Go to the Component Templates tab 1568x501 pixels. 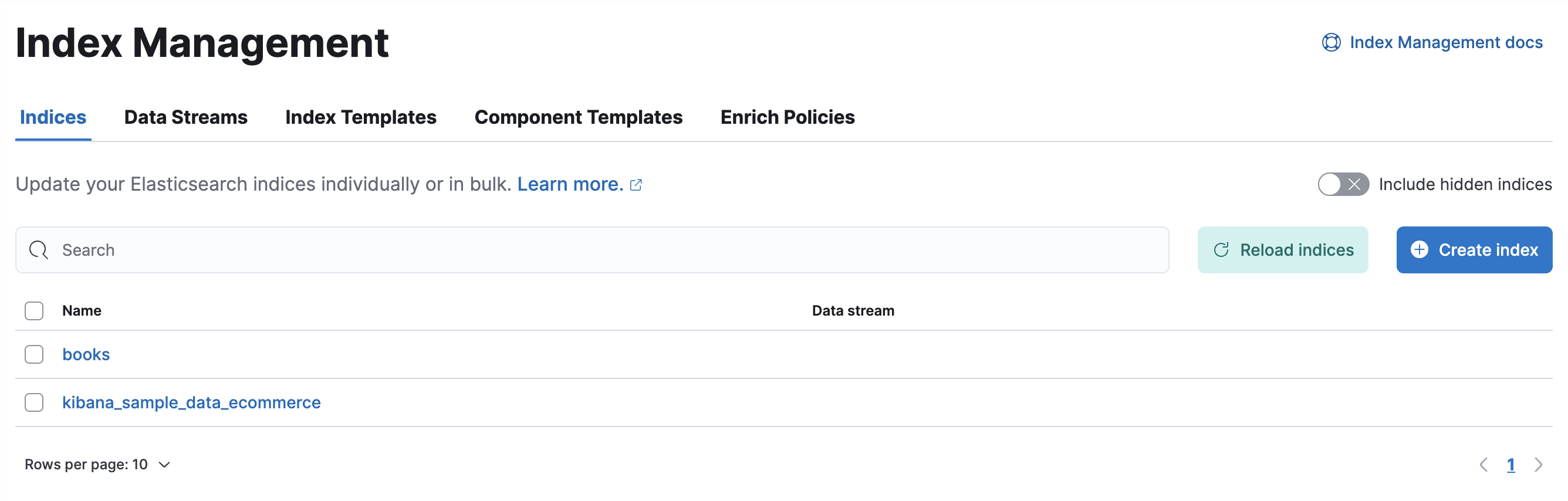(578, 117)
